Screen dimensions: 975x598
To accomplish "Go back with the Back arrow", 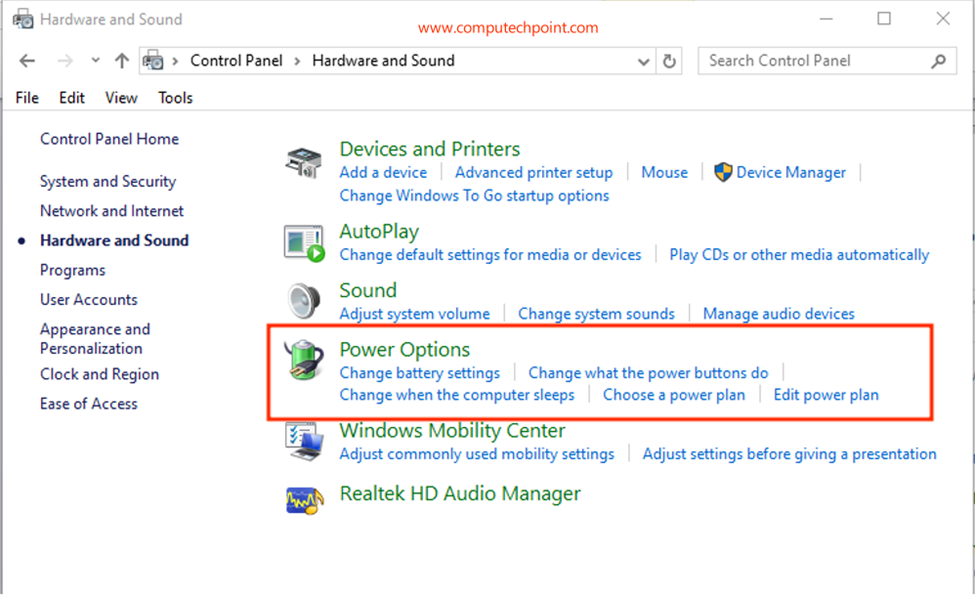I will 27,61.
